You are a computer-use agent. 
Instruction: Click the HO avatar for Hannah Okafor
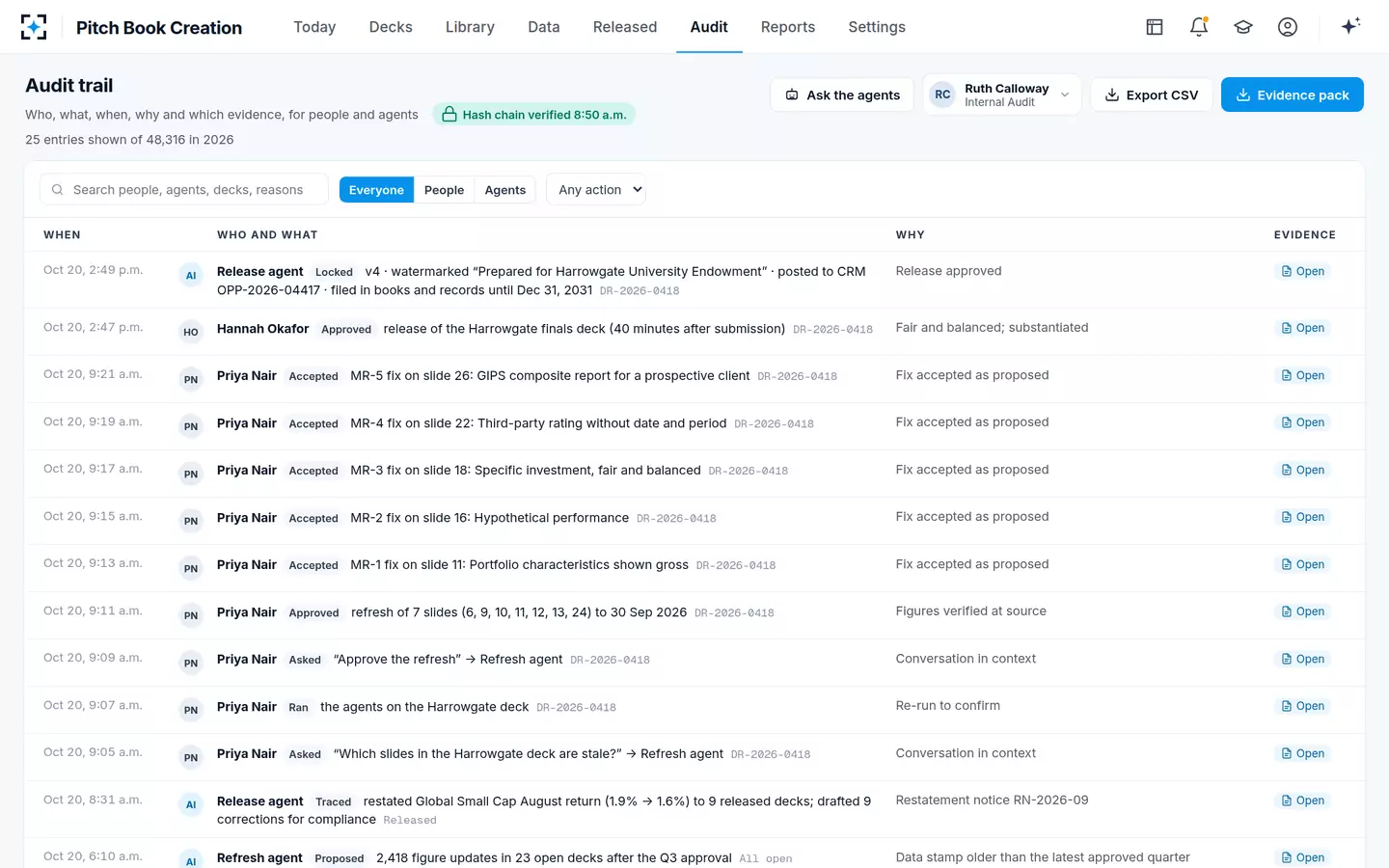coord(191,333)
